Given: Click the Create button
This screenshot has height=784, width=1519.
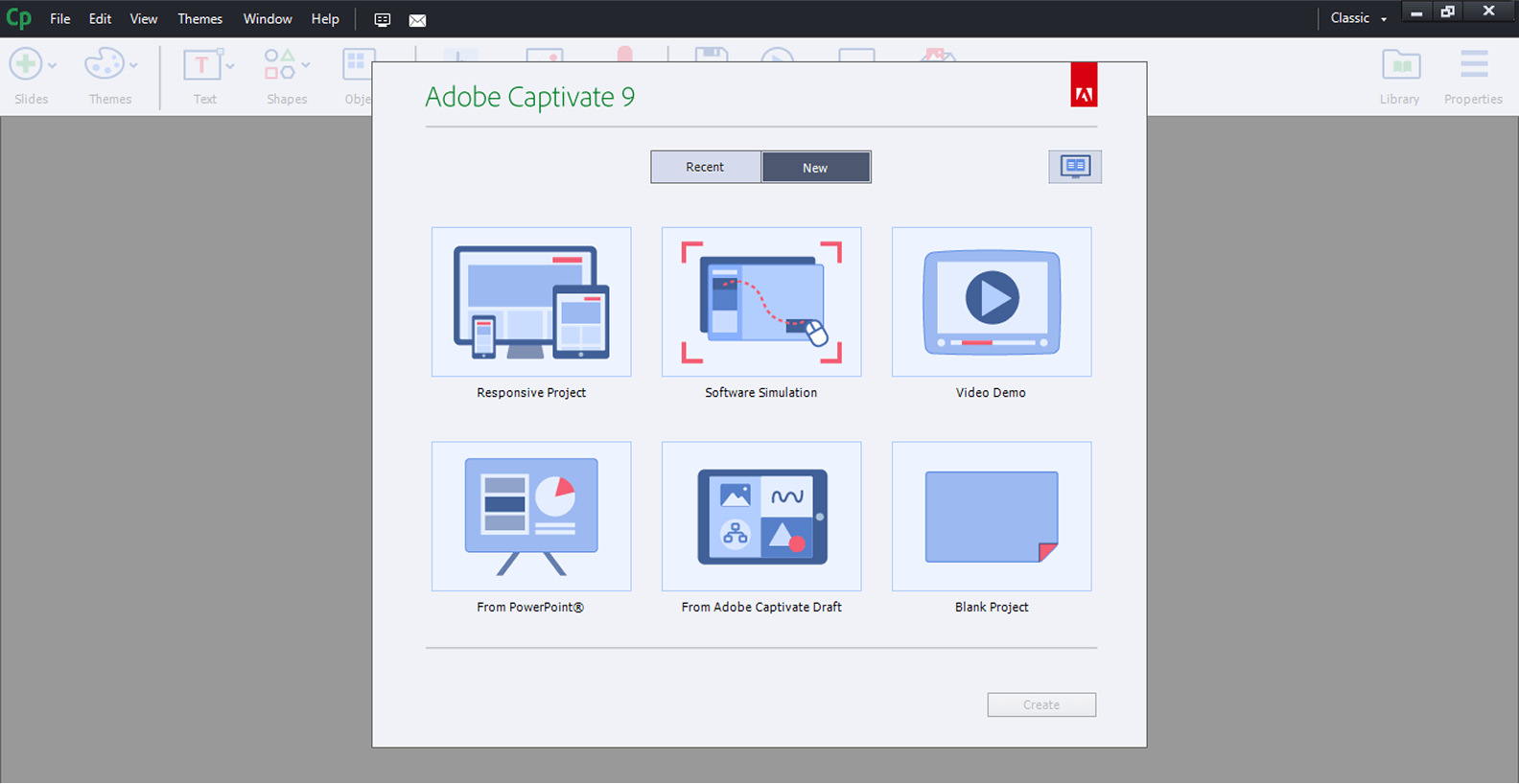Looking at the screenshot, I should (1041, 704).
